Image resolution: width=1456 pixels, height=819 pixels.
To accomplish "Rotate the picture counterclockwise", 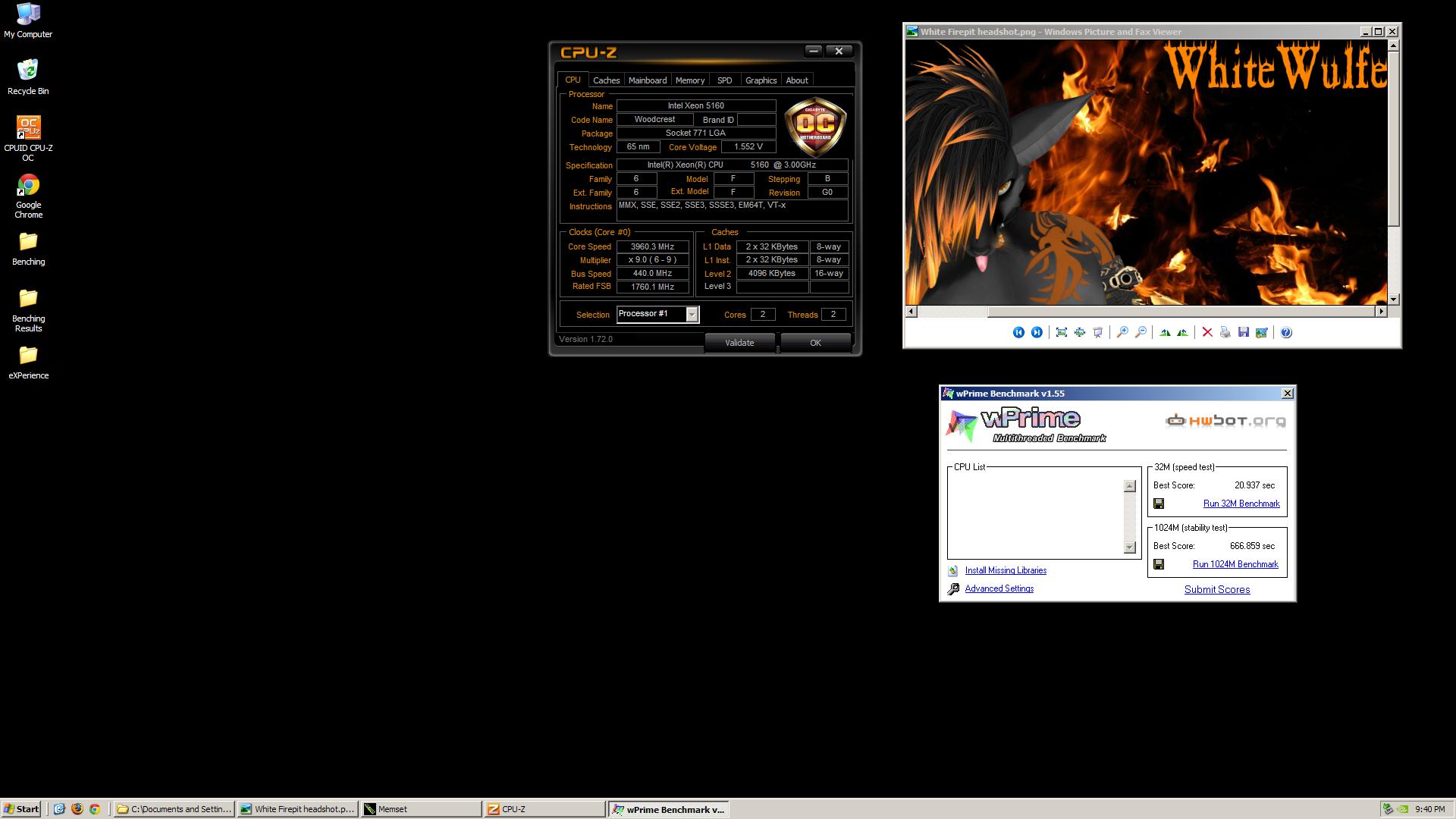I will tap(1183, 332).
